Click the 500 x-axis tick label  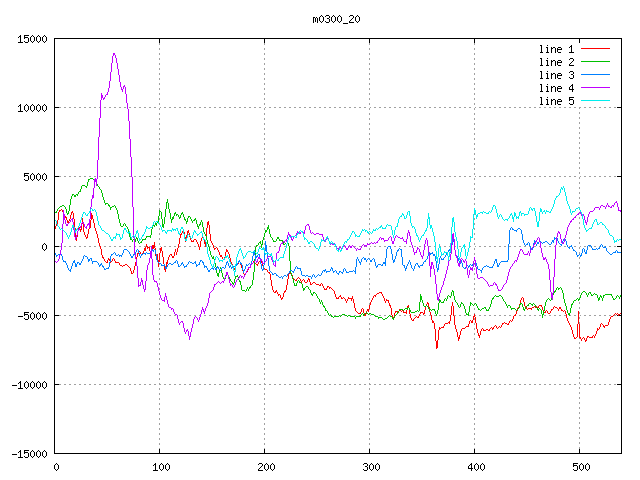click(580, 467)
